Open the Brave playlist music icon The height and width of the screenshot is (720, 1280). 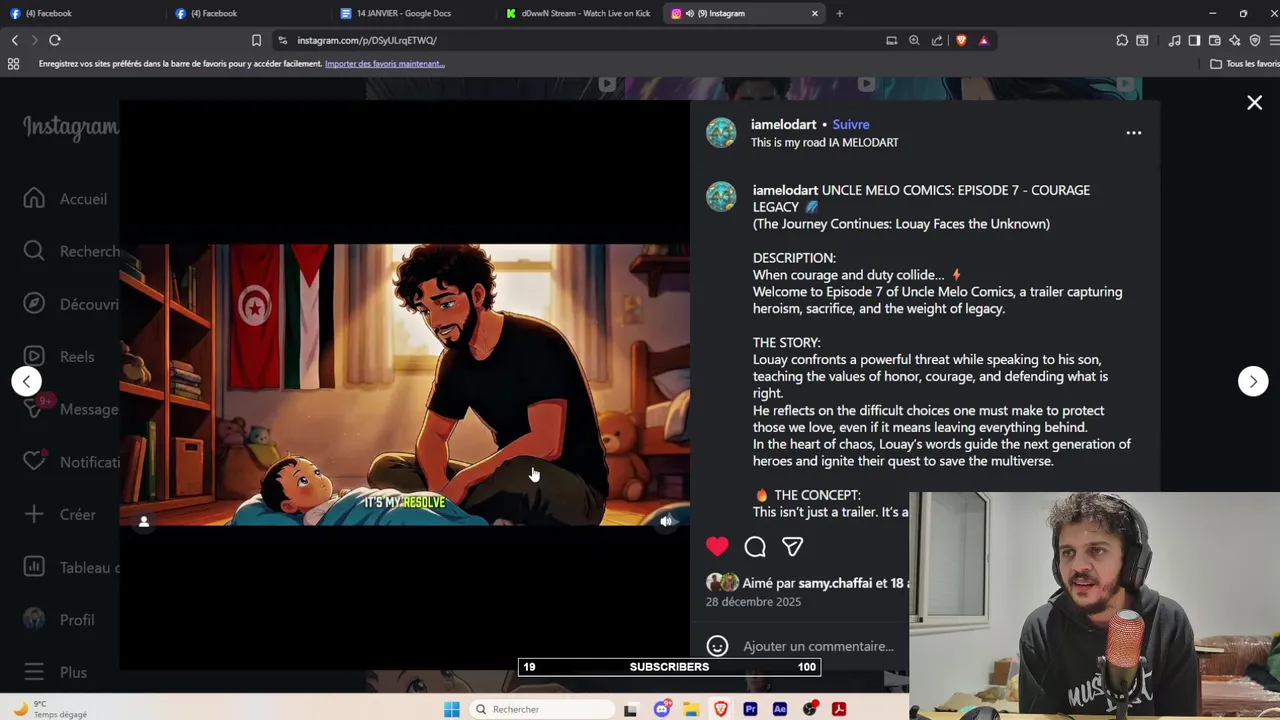click(1174, 40)
